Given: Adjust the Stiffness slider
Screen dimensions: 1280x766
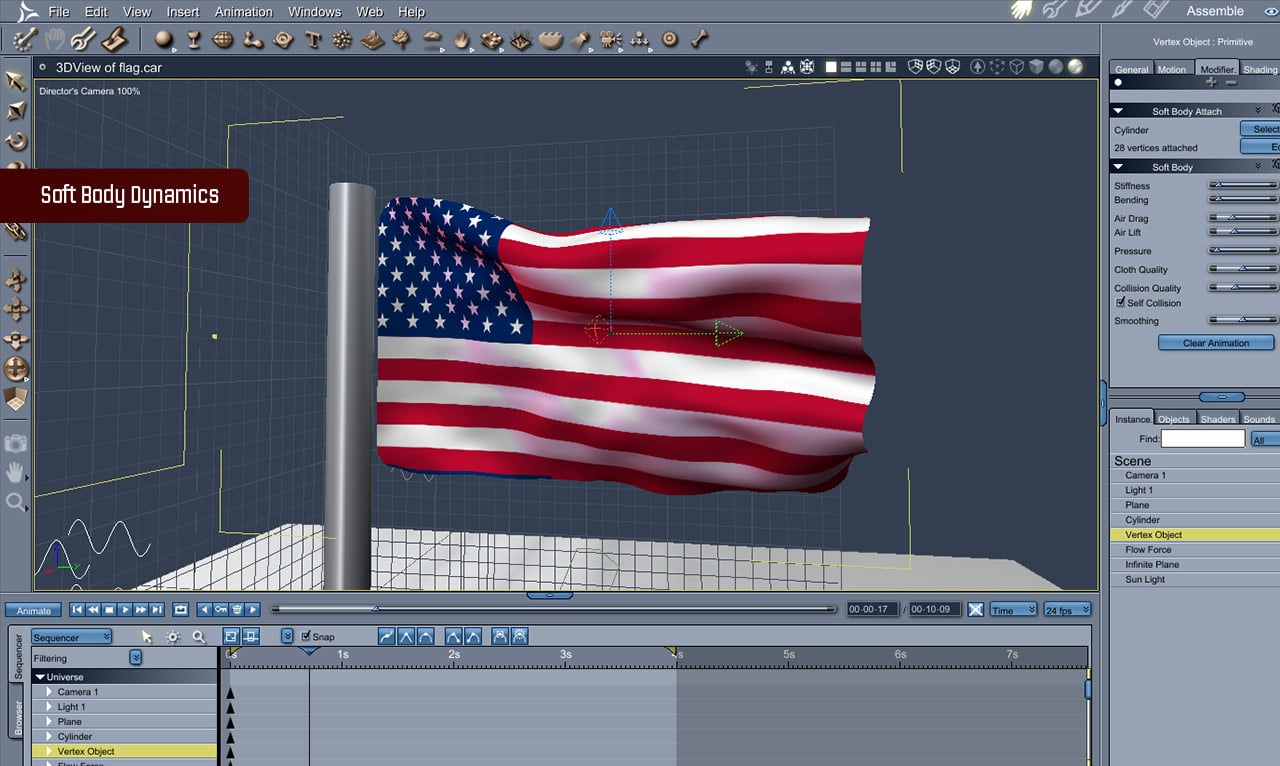Looking at the screenshot, I should point(1242,185).
